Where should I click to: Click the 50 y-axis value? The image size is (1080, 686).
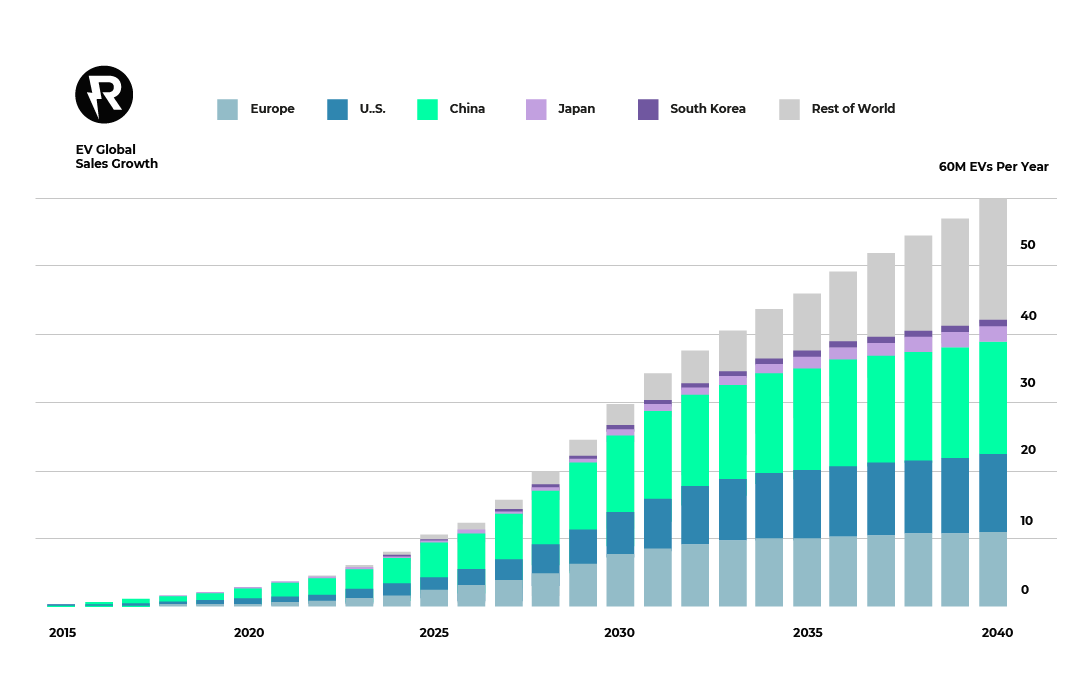[x=1028, y=245]
